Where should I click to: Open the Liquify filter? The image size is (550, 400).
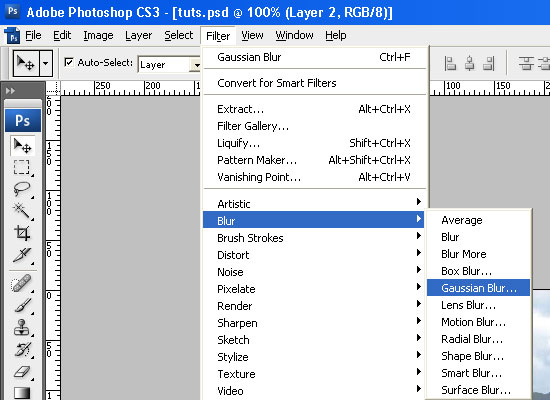[314, 143]
